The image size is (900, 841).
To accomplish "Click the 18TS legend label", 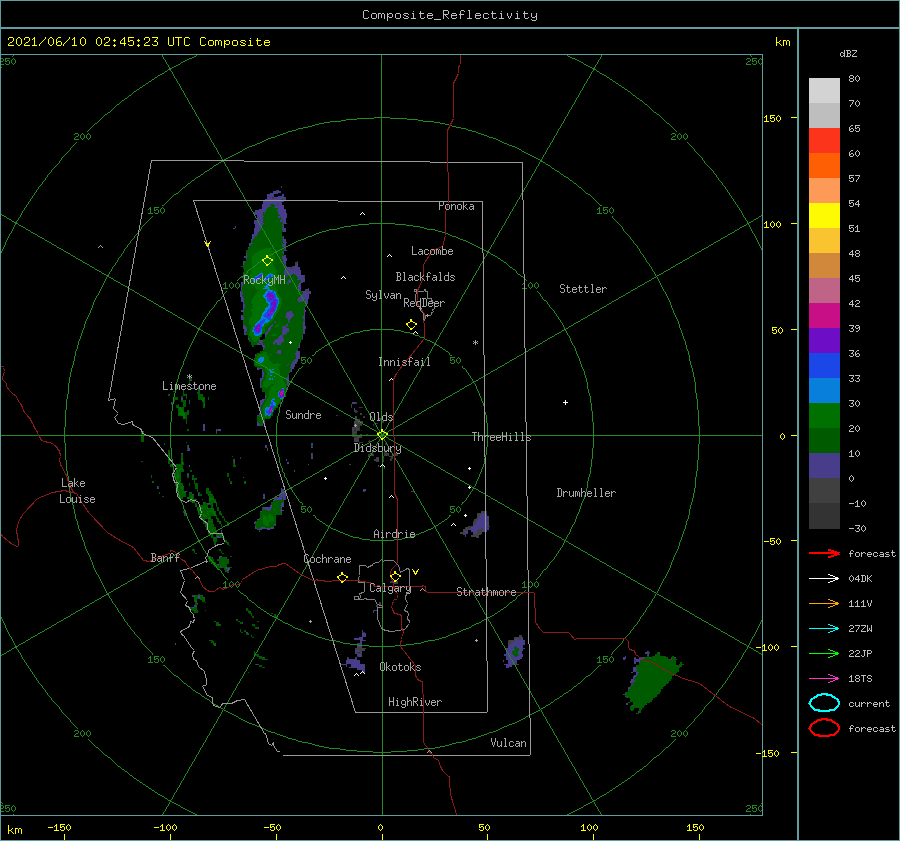I will coord(860,679).
